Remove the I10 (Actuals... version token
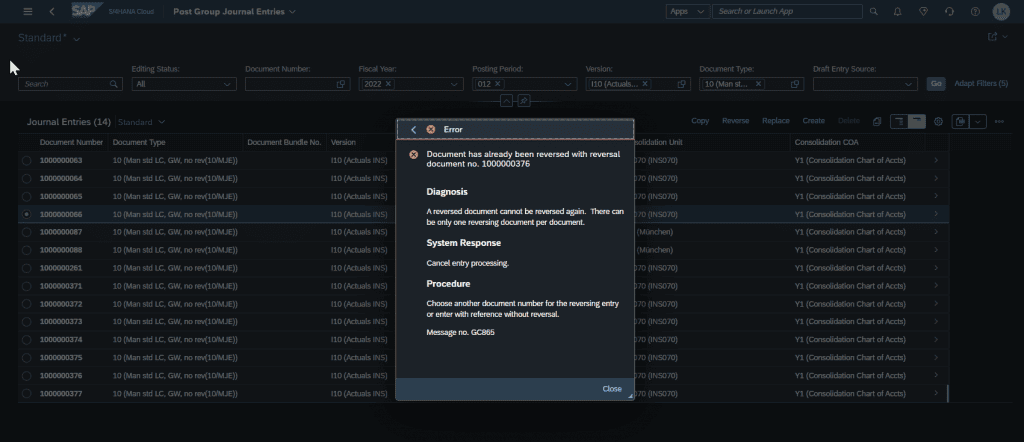The image size is (1024, 442). click(645, 84)
